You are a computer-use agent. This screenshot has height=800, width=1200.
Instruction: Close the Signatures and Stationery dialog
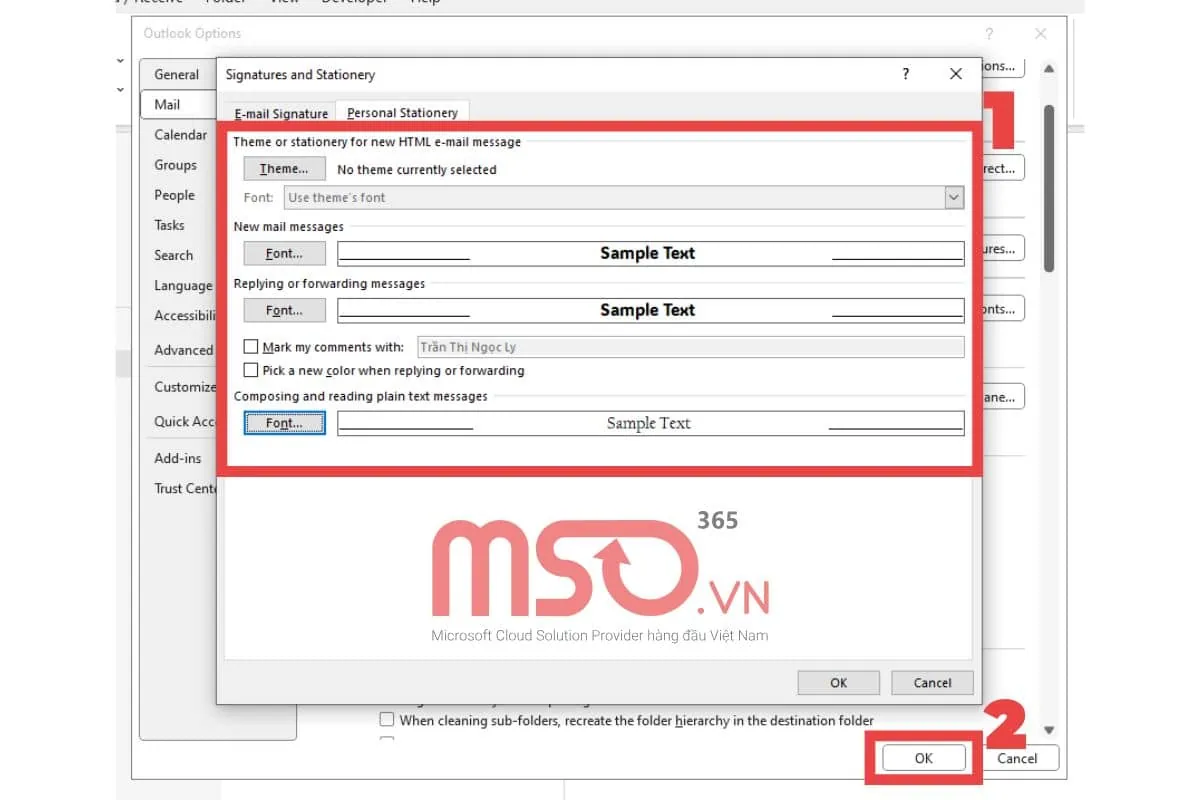pyautogui.click(x=956, y=74)
